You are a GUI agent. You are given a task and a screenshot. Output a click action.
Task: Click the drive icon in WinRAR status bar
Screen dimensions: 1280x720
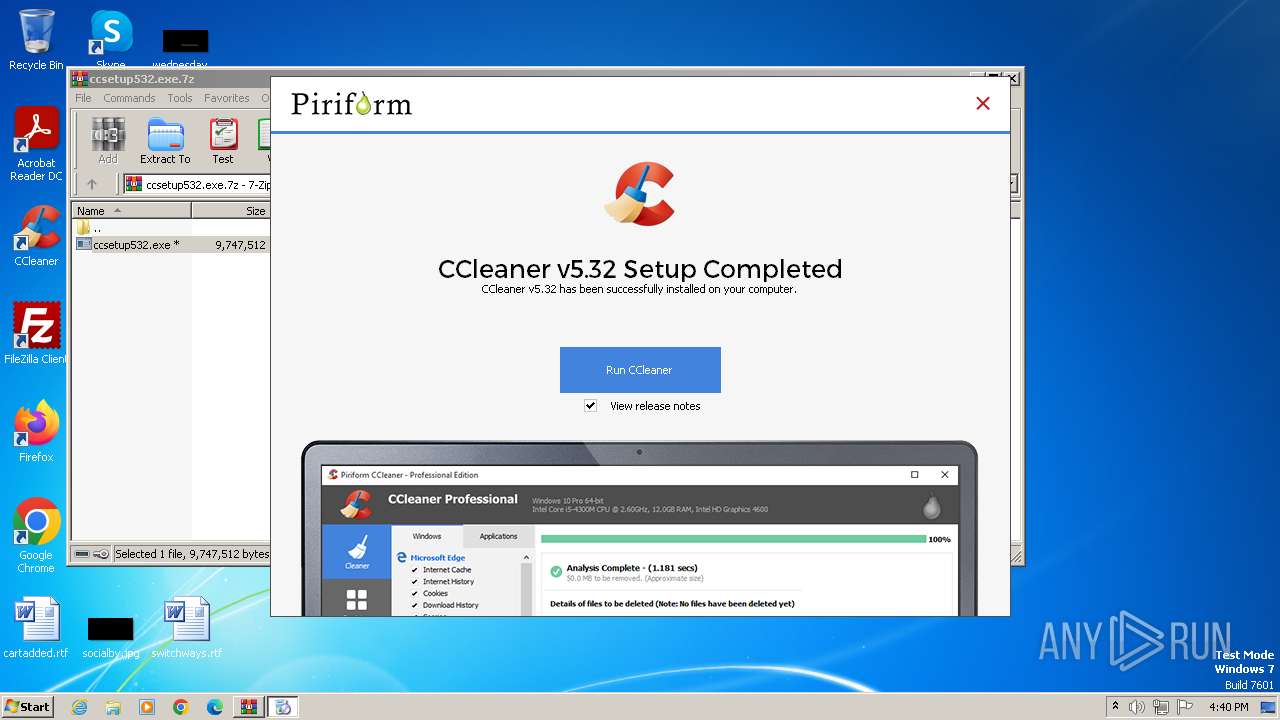(82, 554)
